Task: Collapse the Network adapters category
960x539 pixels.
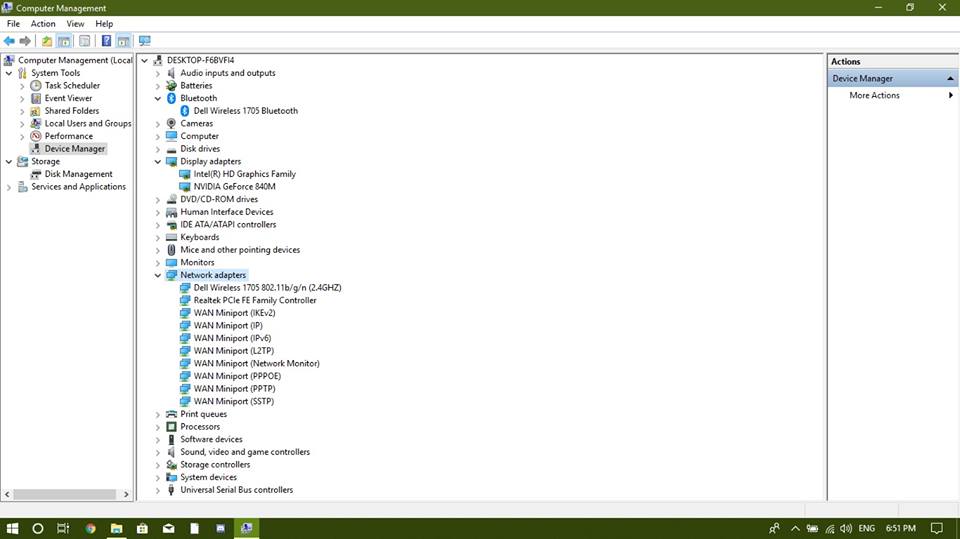Action: click(x=158, y=275)
